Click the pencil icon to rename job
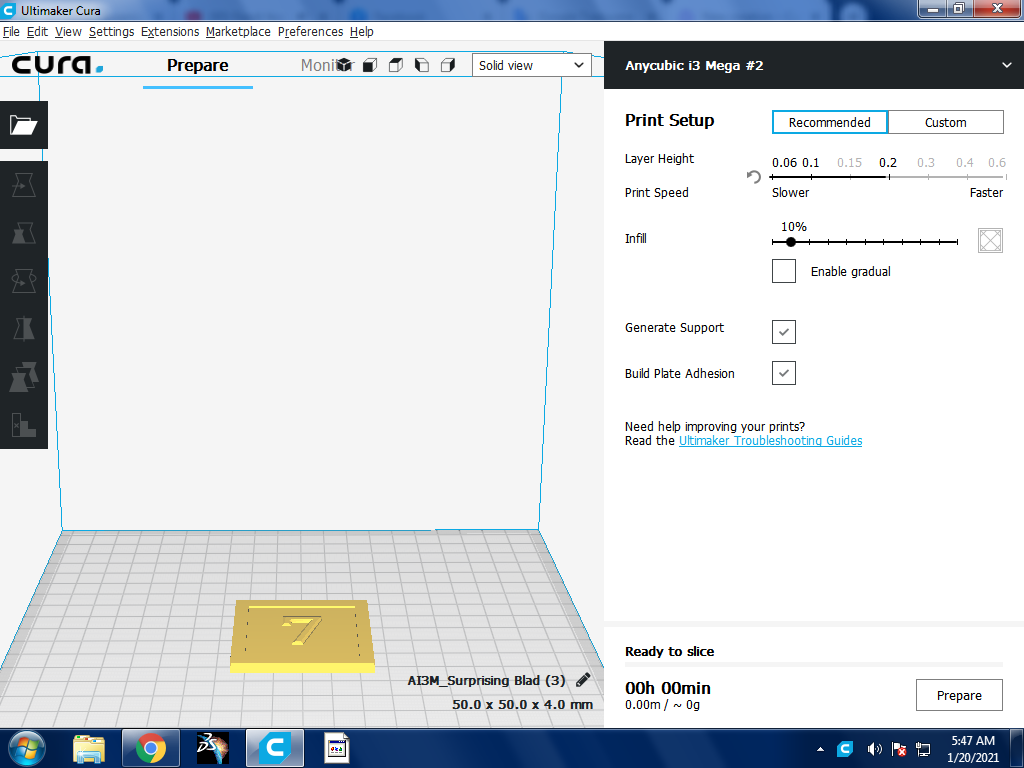 pyautogui.click(x=583, y=680)
